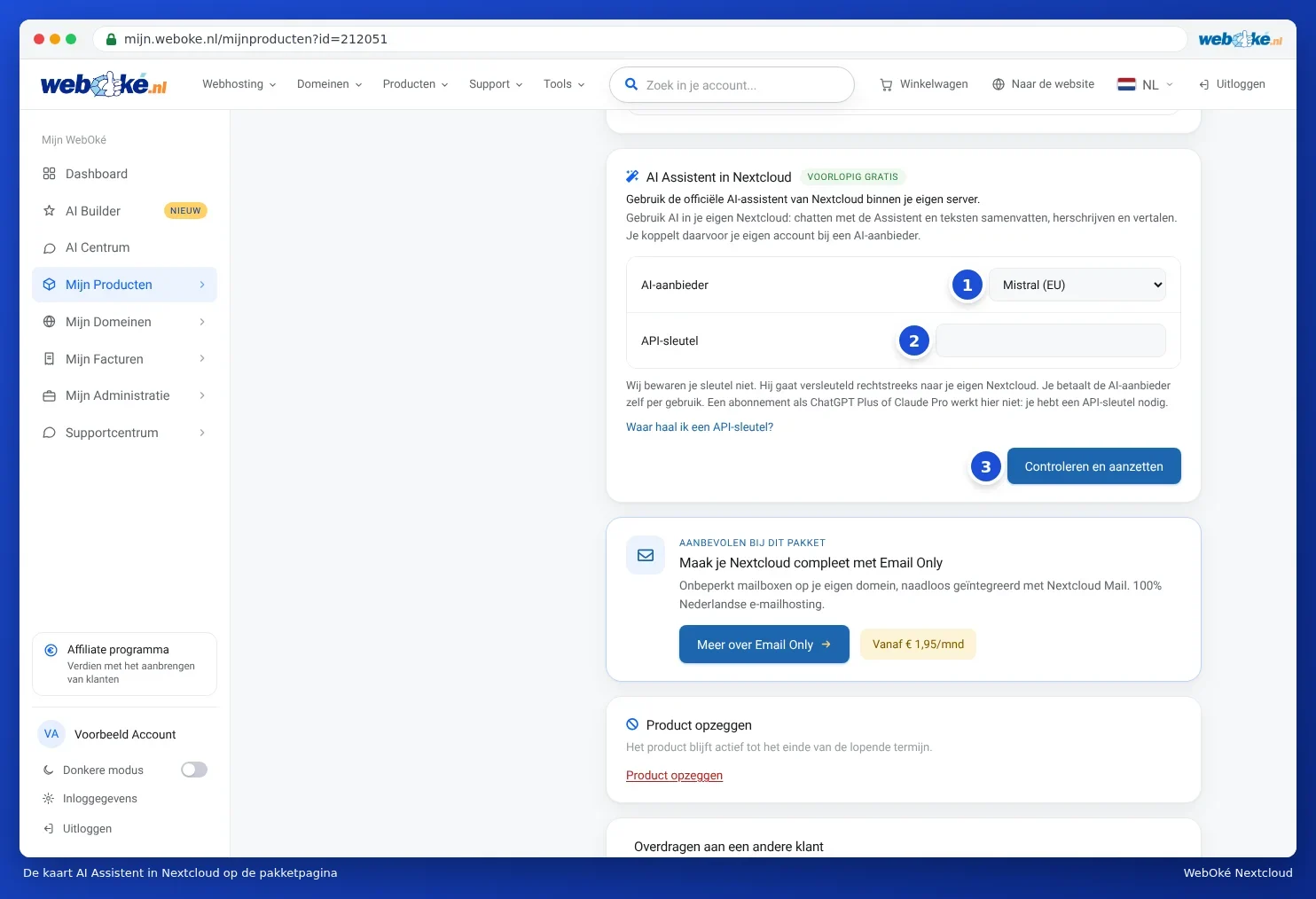Follow the Waar haal ik een API-sleutel link
Image resolution: width=1316 pixels, height=899 pixels.
tap(700, 427)
